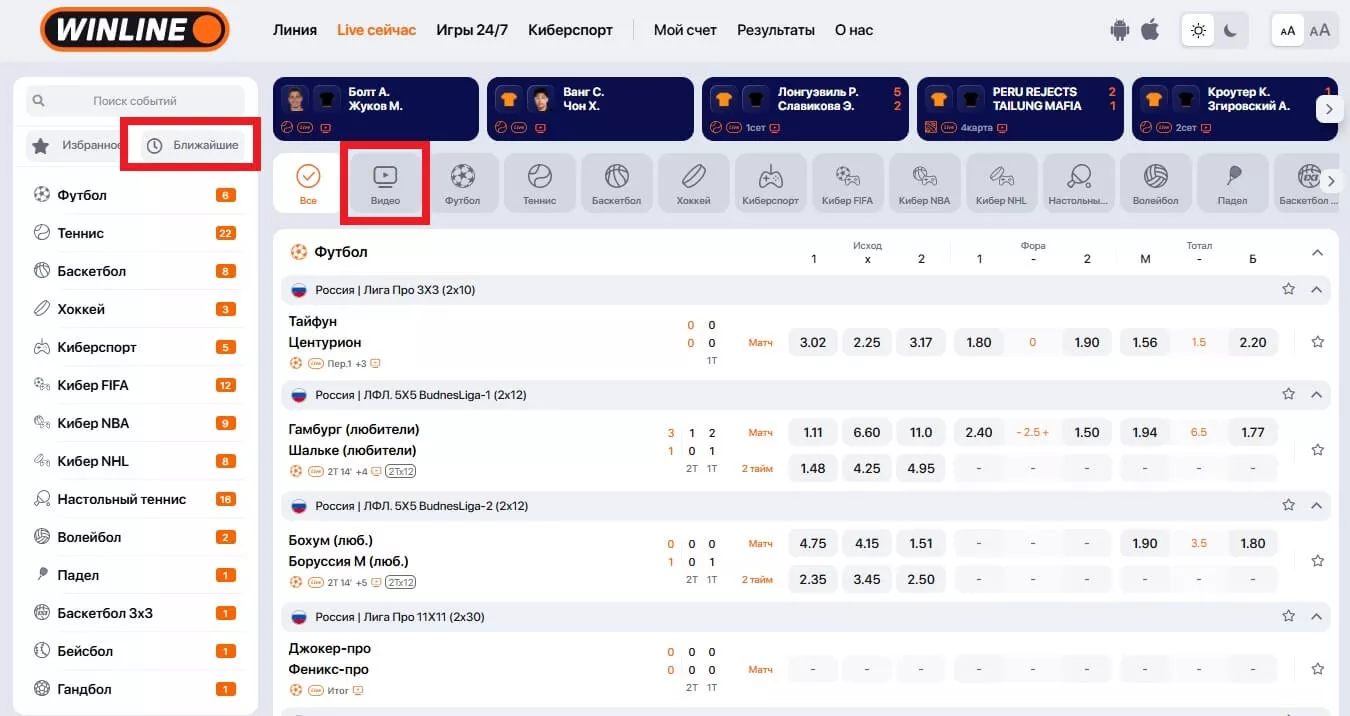Open Теннис in the sidebar list
Screen dimensions: 1350x716
(x=81, y=233)
